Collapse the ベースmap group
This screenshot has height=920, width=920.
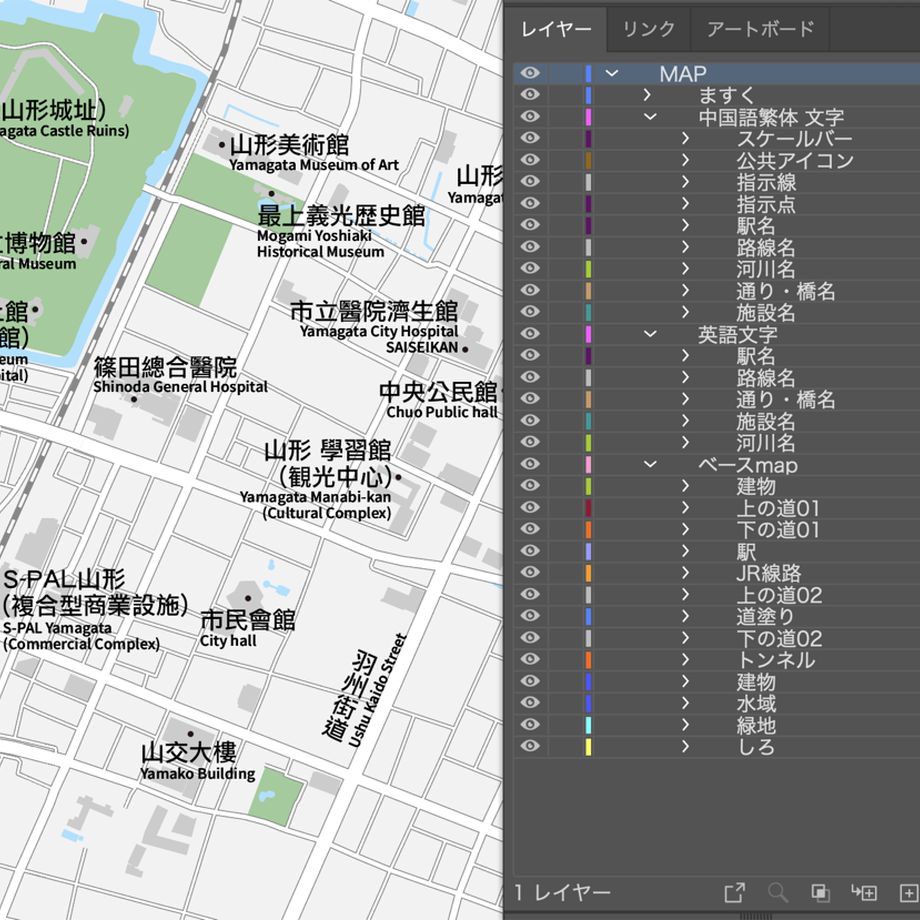[x=650, y=464]
